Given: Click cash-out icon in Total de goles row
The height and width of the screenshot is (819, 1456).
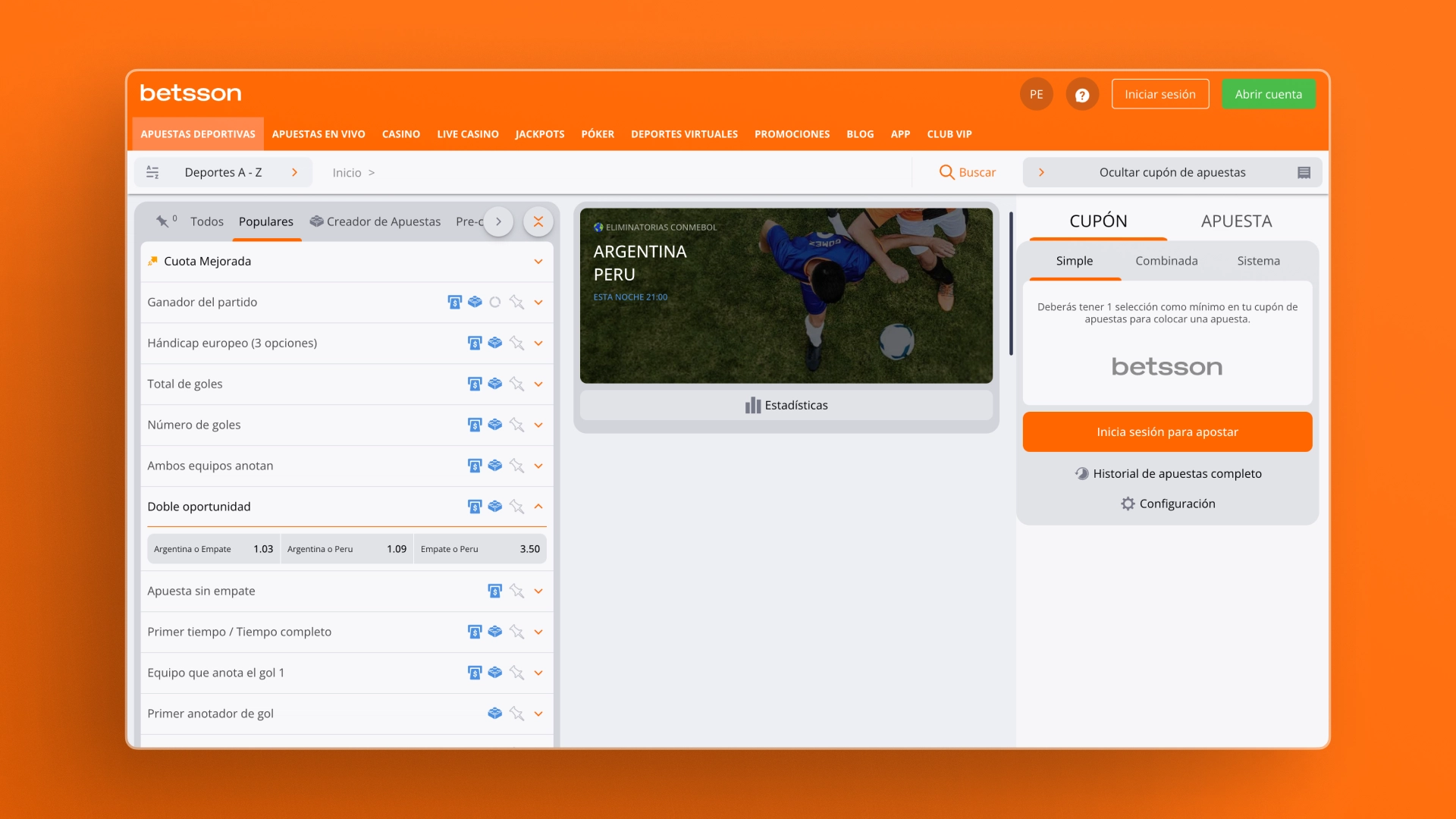Looking at the screenshot, I should pyautogui.click(x=475, y=384).
